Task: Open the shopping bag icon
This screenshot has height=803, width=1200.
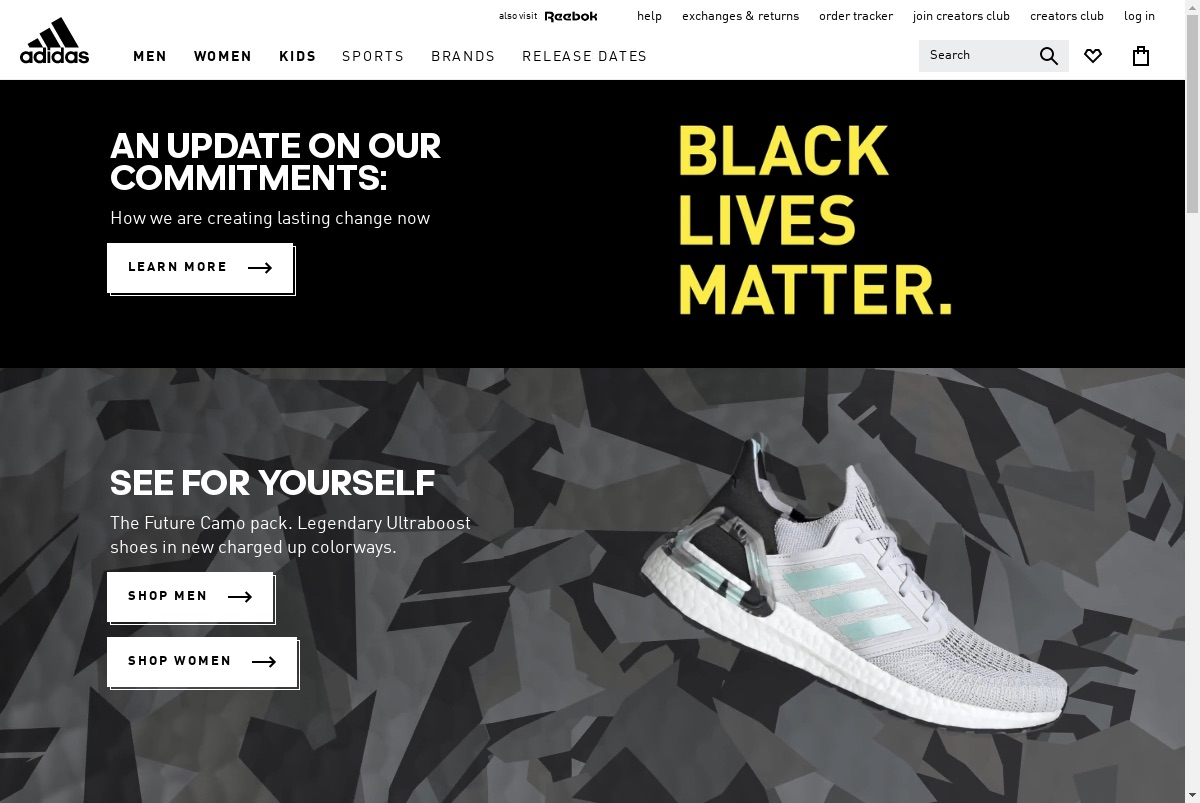Action: point(1141,56)
